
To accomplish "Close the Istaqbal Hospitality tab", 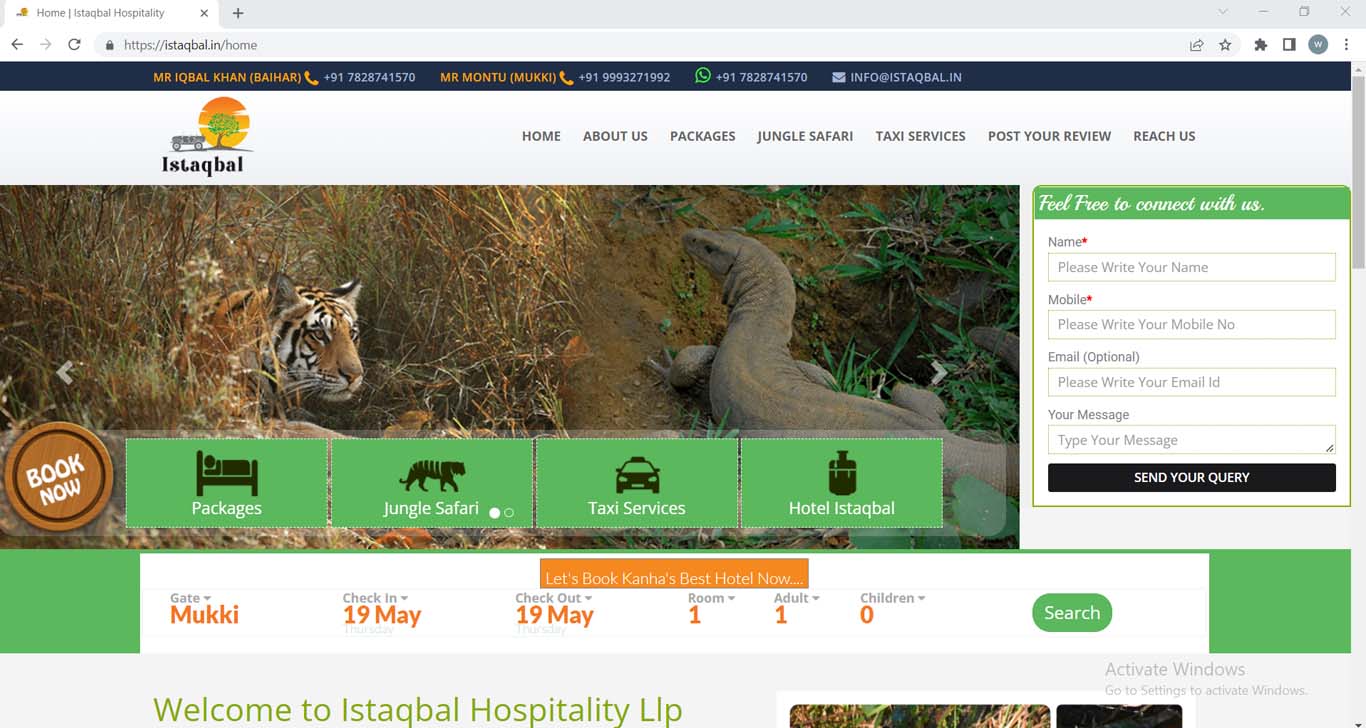I will click(204, 13).
